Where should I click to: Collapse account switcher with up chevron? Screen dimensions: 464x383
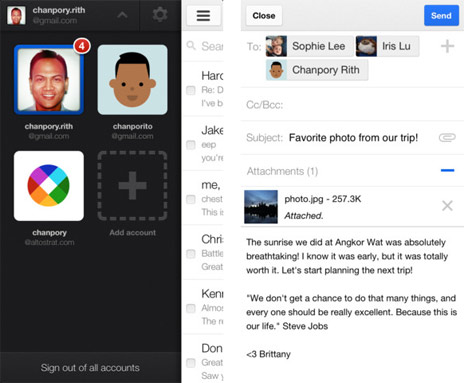pos(122,15)
